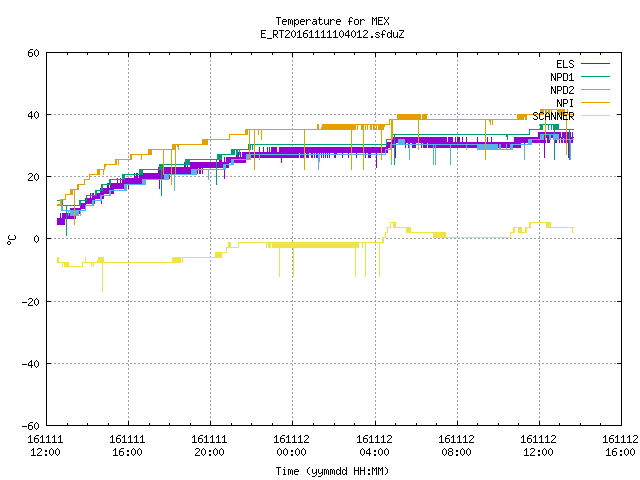Screen dimensions: 640x480
Task: Click the orange NPI legend line sample
Action: point(595,102)
